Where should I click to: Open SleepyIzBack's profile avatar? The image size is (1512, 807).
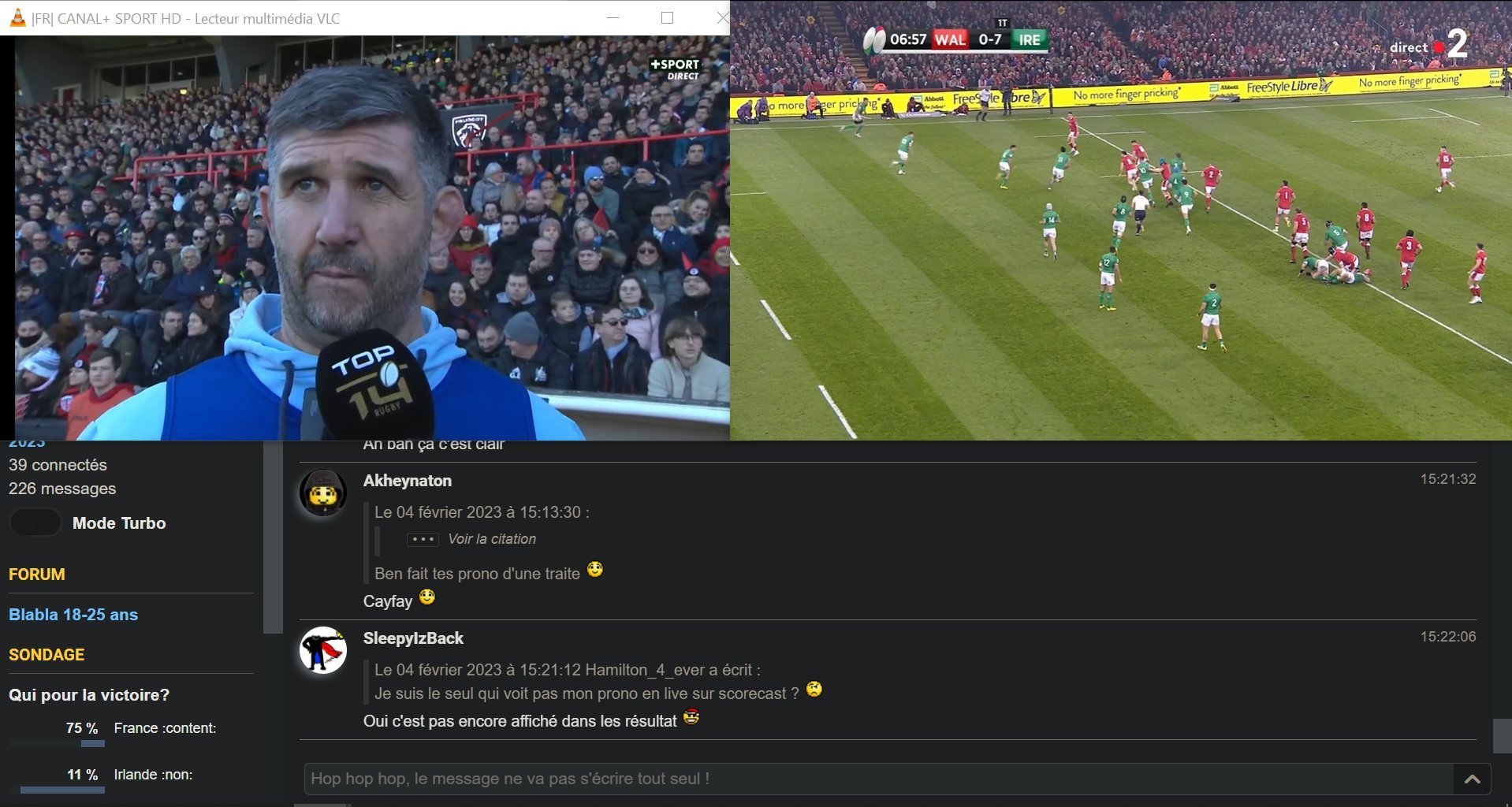coord(323,651)
